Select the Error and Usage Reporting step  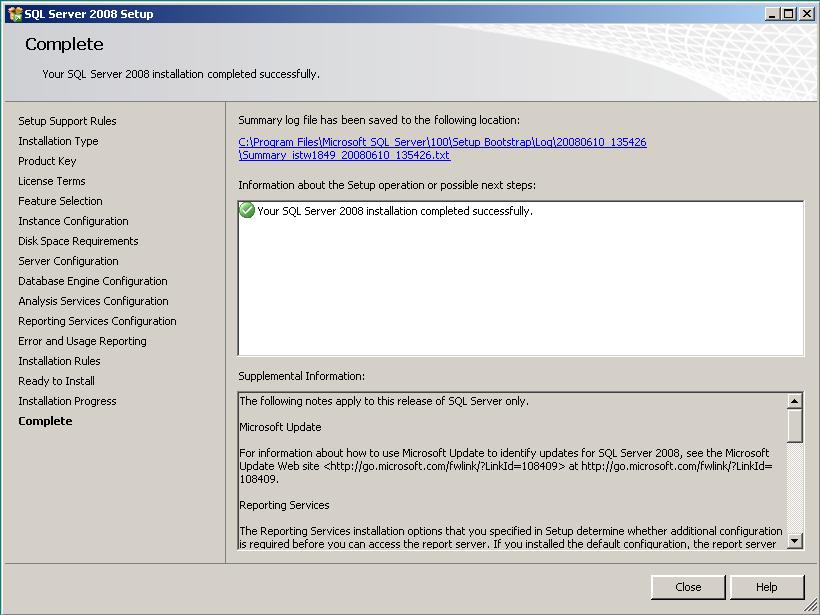(x=83, y=341)
